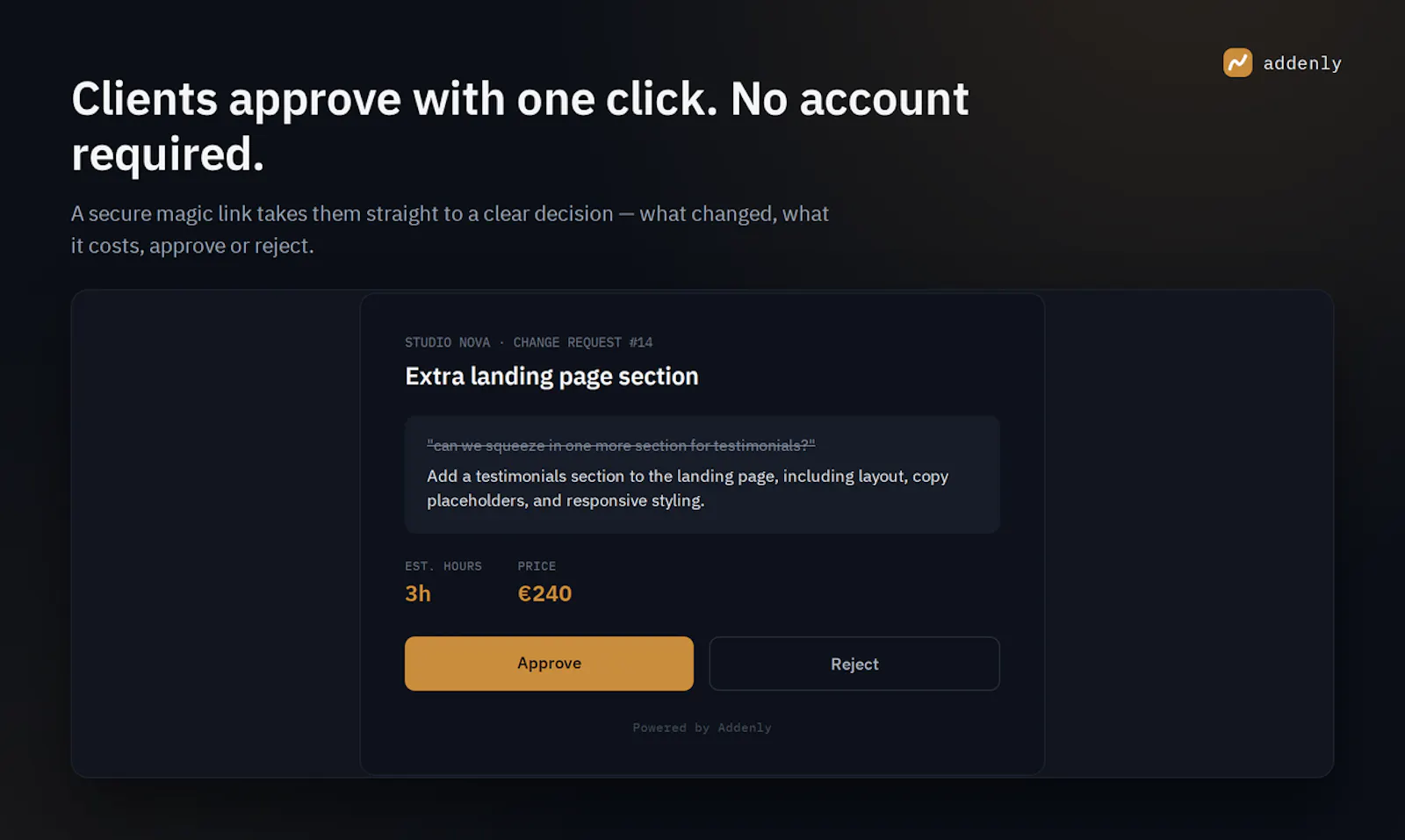
Task: Click the €240 price value
Action: tap(544, 593)
